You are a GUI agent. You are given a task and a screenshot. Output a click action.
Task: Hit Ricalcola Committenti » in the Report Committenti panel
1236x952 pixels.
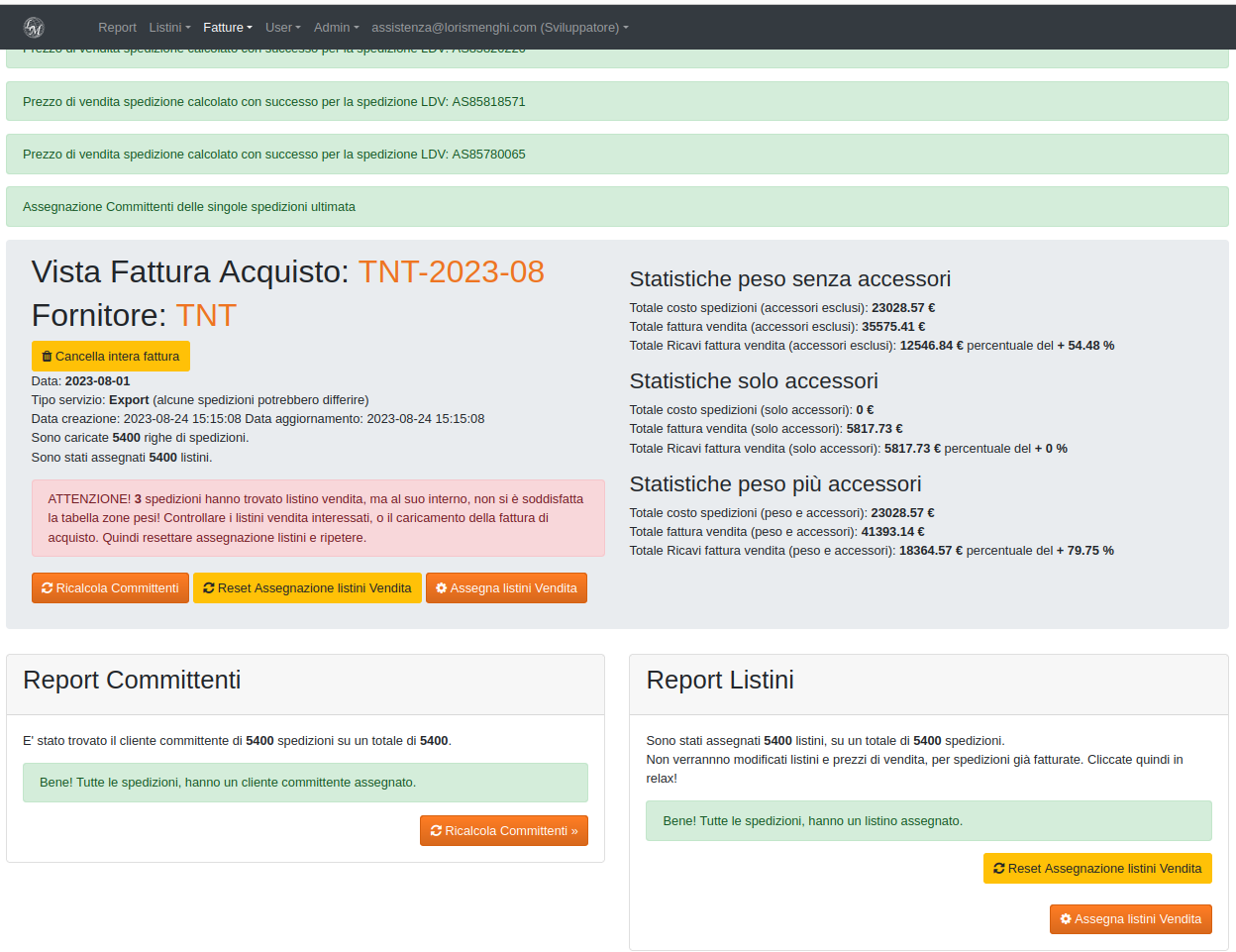503,831
